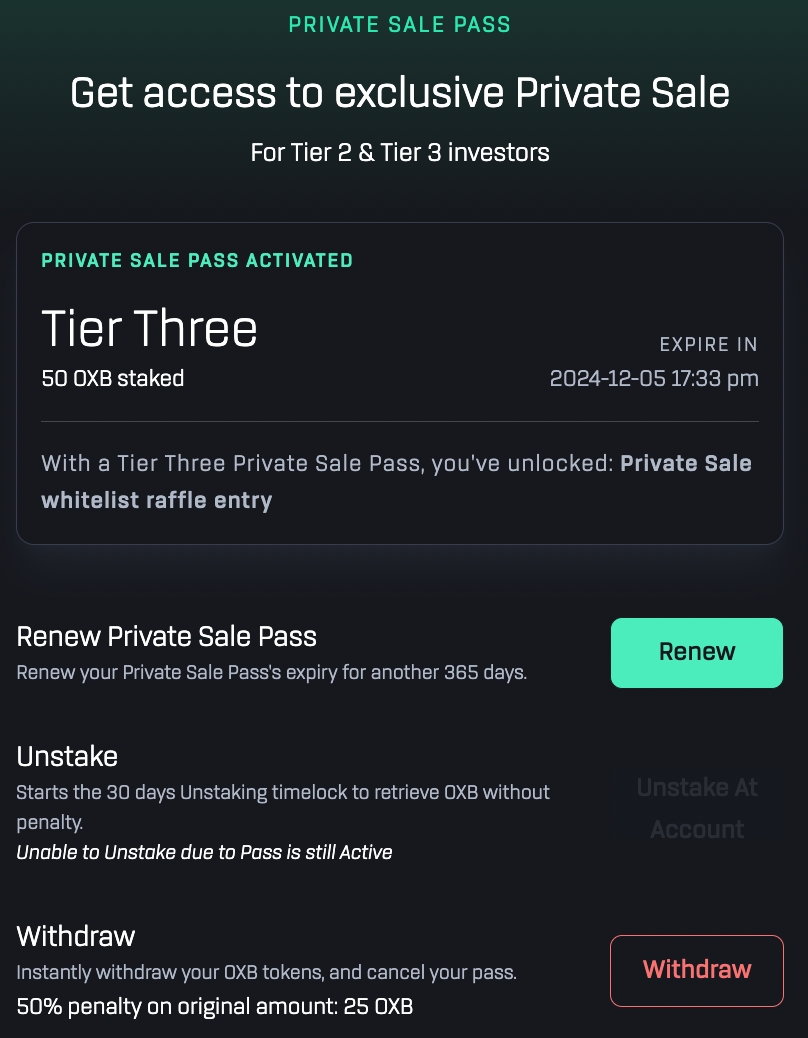The height and width of the screenshot is (1038, 808).
Task: Select the 'For Tier 2 & Tier 3 investors' subtitle
Action: (x=400, y=153)
